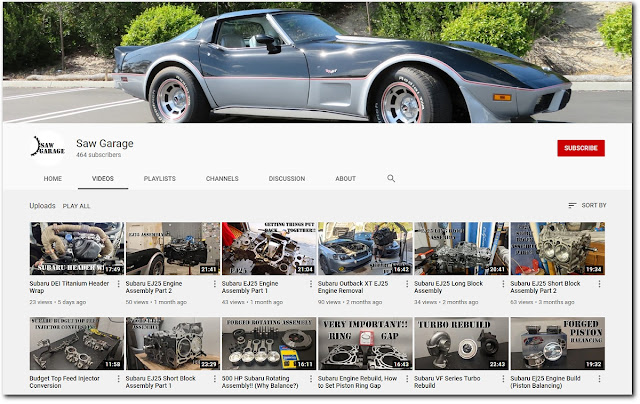
Task: Open options menu for EJ25 Engine Assembly Part 1
Action: pos(311,284)
